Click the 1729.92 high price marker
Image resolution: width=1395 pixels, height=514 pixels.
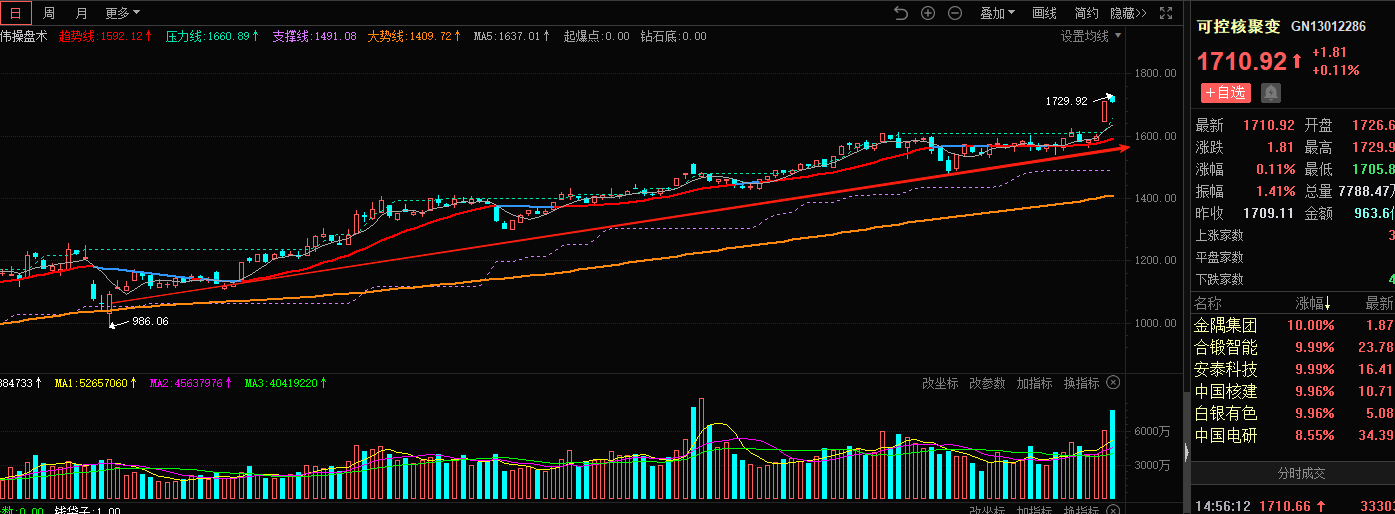1066,101
